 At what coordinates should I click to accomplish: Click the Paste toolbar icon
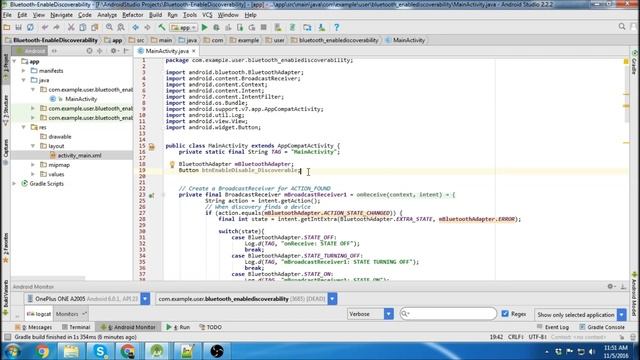coord(95,27)
